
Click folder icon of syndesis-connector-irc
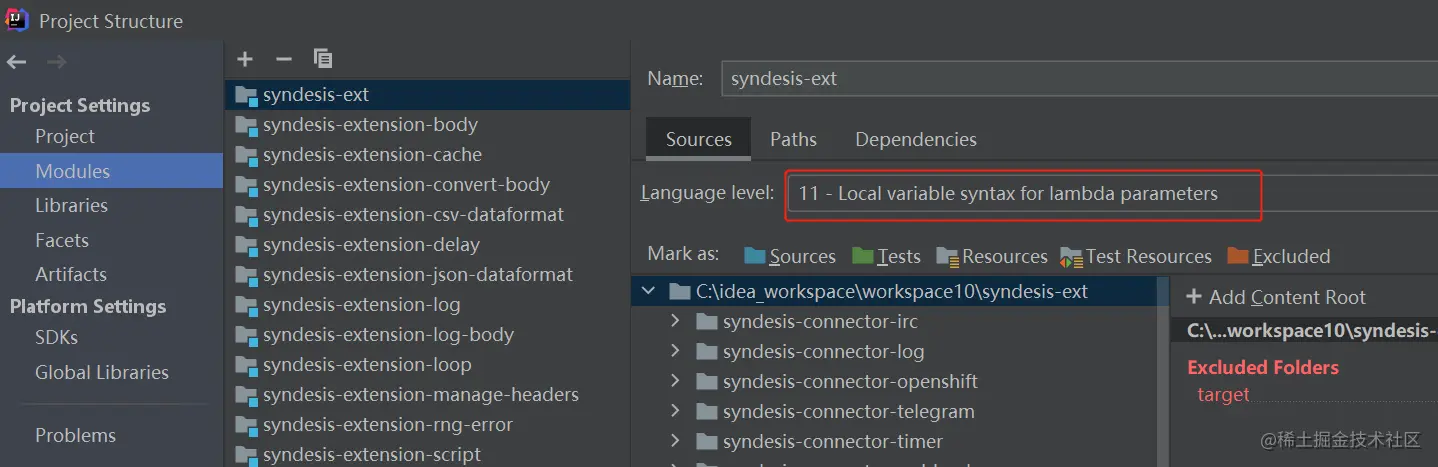point(707,322)
